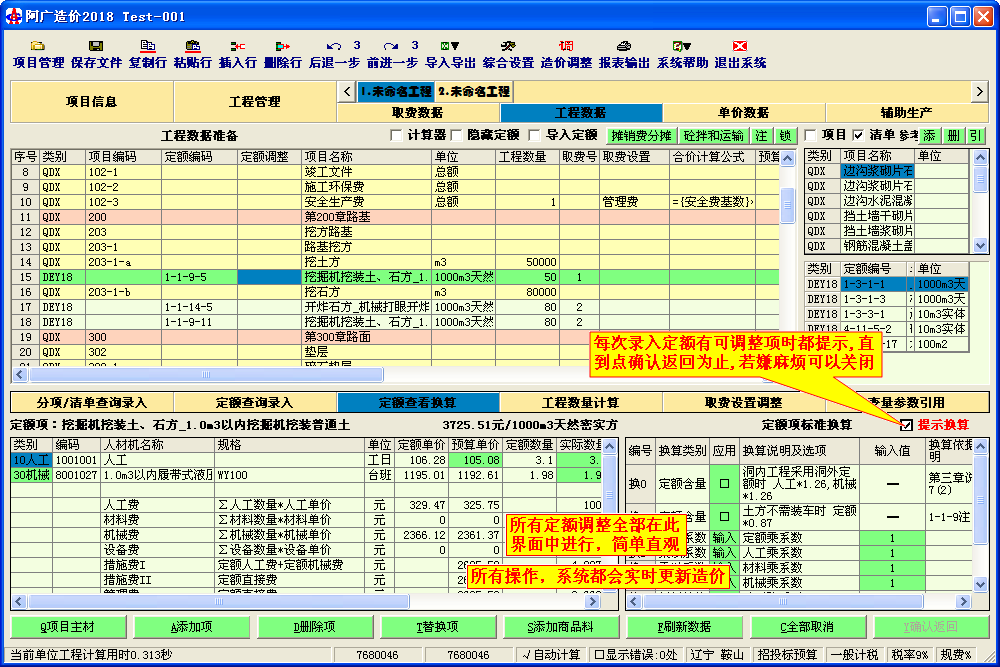
Task: Toggle the 计算器 checkbox
Action: 396,135
